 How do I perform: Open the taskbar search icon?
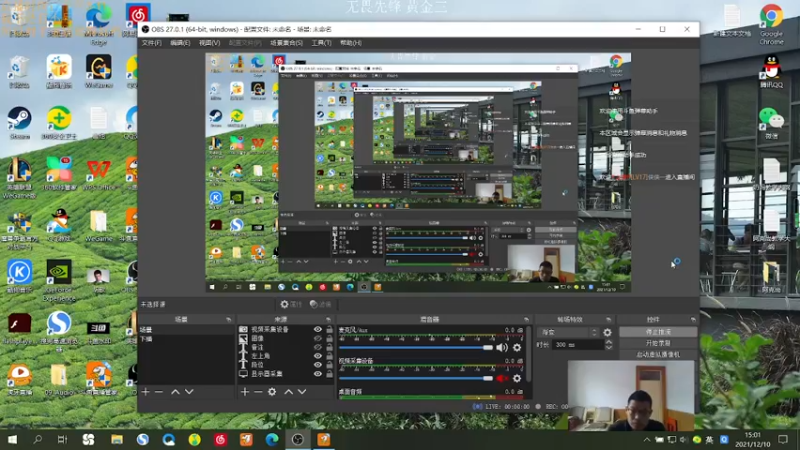(x=37, y=439)
